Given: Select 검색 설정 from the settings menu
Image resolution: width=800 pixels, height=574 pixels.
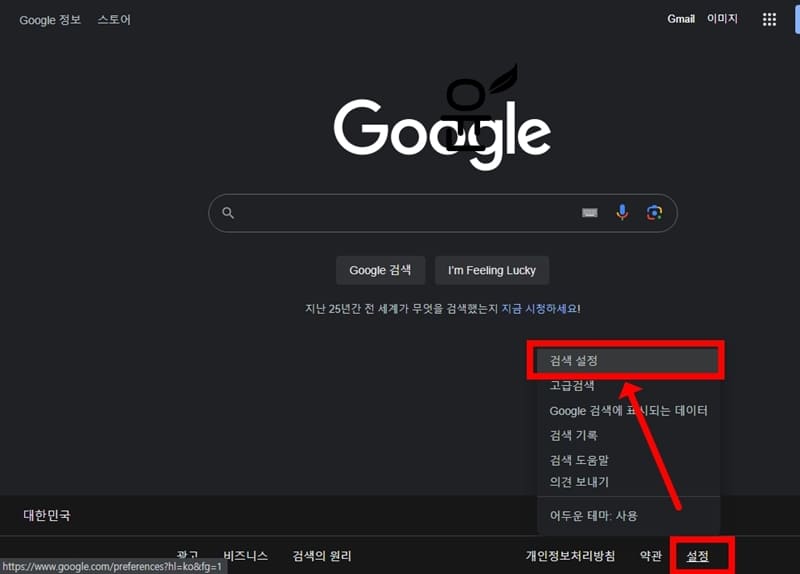Looking at the screenshot, I should 628,361.
